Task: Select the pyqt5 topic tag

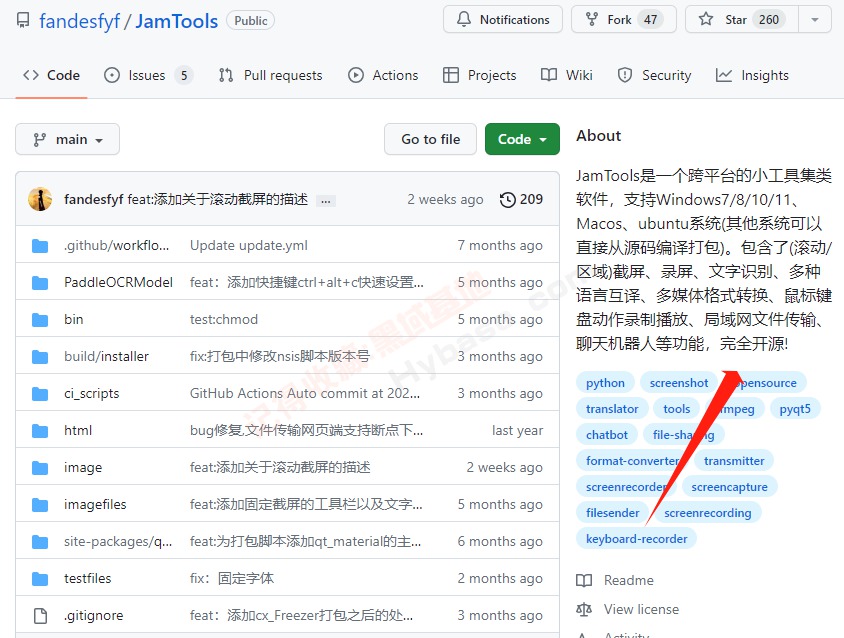Action: click(795, 409)
